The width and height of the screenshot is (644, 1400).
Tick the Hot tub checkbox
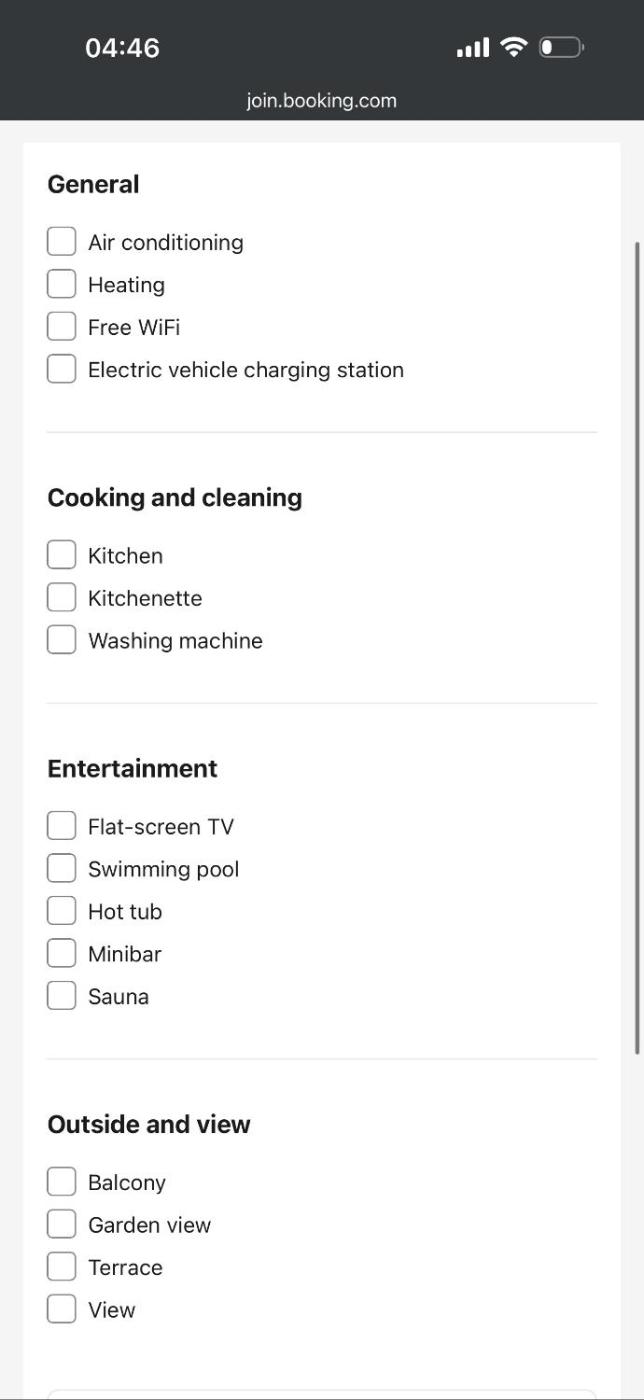point(61,911)
